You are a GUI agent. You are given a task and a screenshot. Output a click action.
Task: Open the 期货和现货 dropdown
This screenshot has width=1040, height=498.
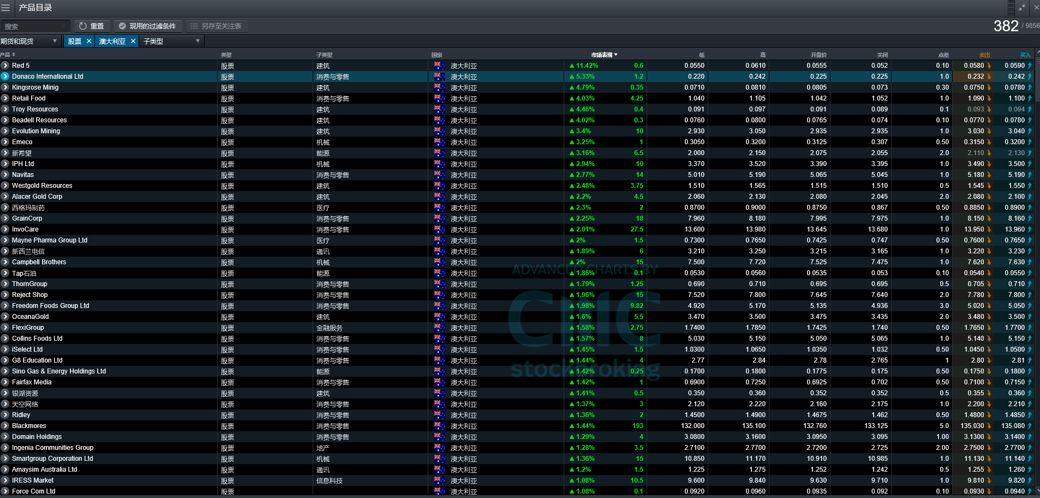click(x=31, y=41)
